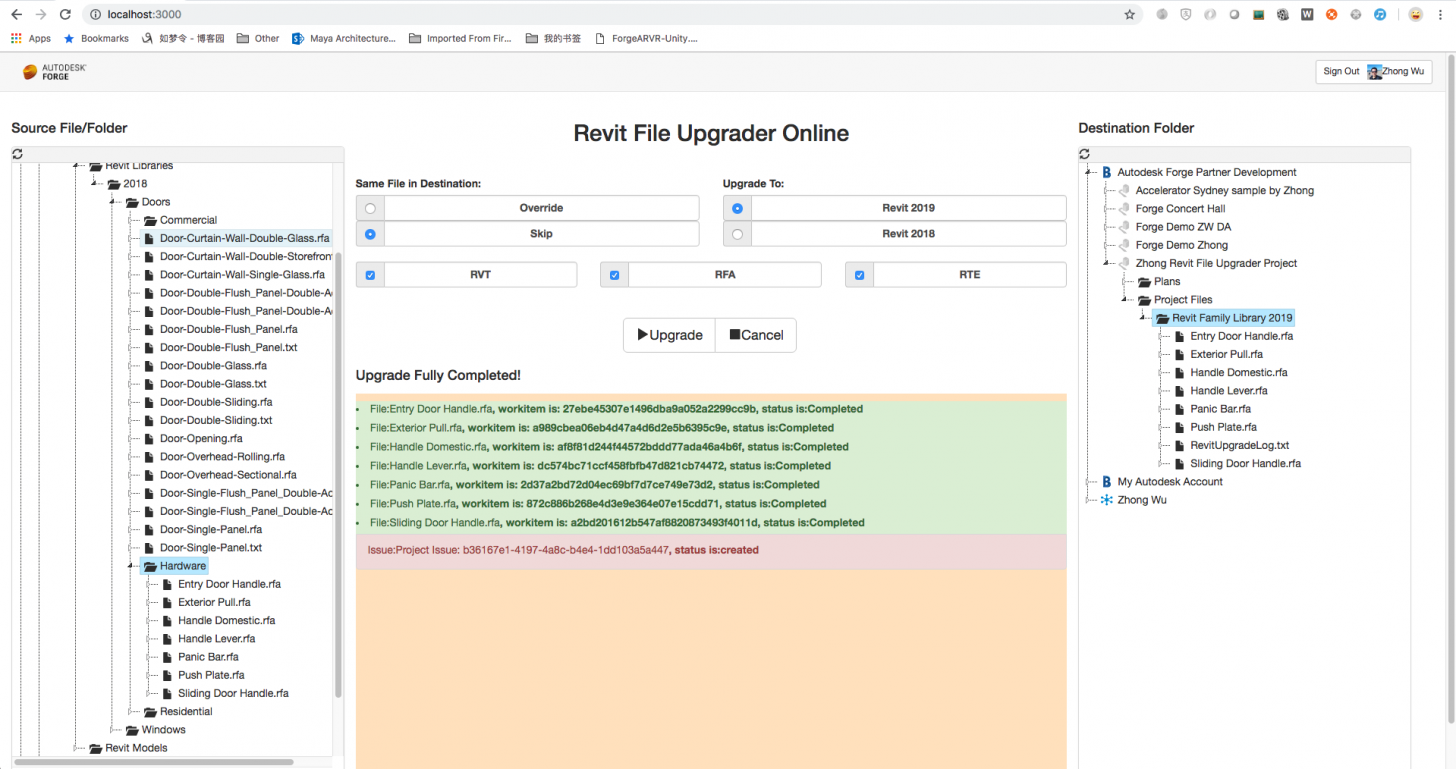1456x769 pixels.
Task: Open the Maya Architecture bookmark
Action: click(x=344, y=38)
